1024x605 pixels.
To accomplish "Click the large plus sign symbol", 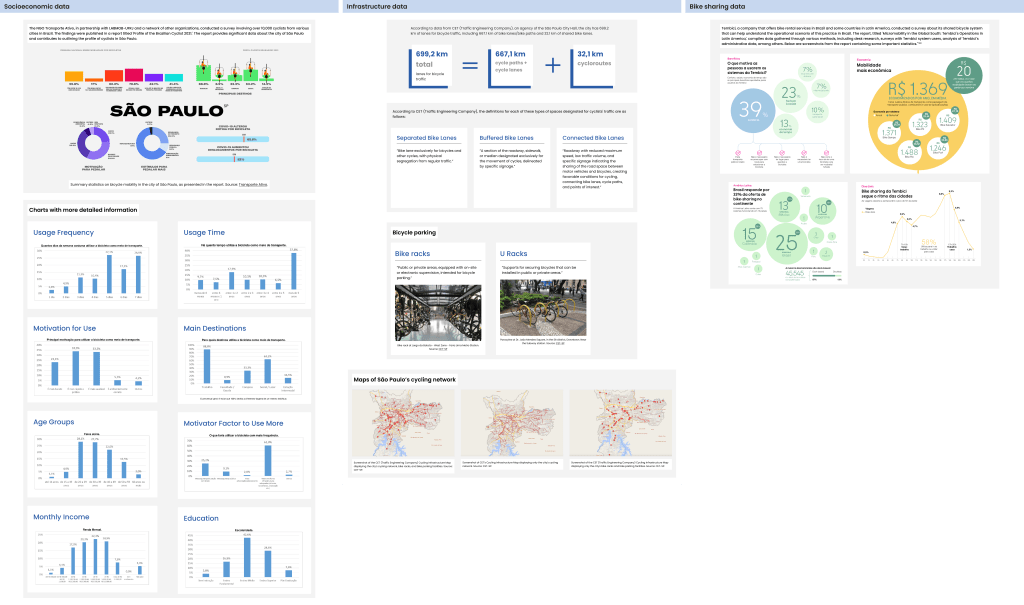I will tap(553, 66).
